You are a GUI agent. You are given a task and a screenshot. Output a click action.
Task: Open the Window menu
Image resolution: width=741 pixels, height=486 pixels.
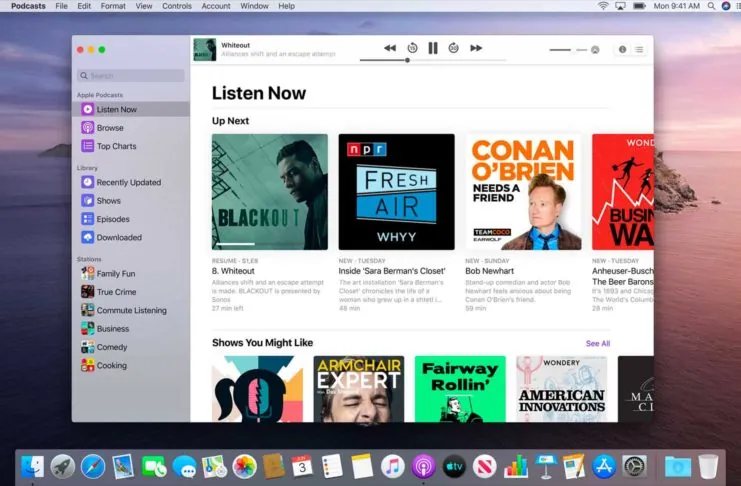(254, 6)
